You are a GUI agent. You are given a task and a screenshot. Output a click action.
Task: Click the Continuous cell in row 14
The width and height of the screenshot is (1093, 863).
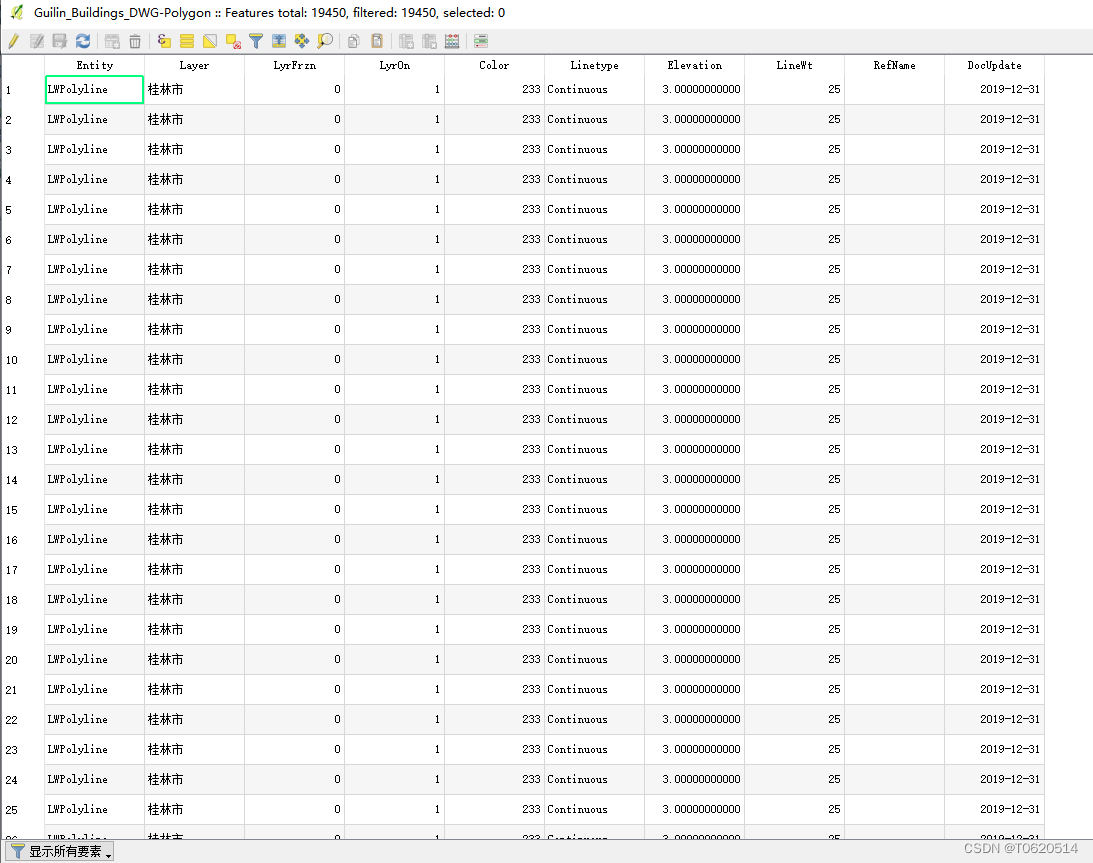click(595, 479)
